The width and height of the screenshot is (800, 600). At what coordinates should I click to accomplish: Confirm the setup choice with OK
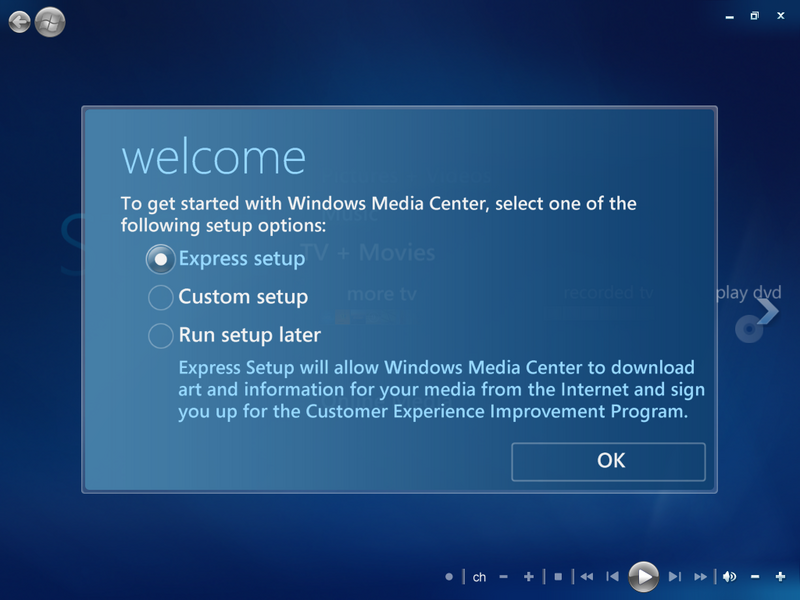(x=609, y=462)
